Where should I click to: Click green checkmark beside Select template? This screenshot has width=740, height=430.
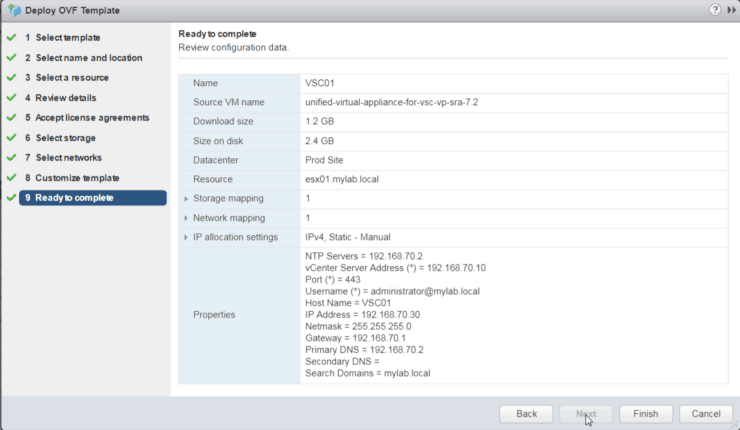coord(10,38)
